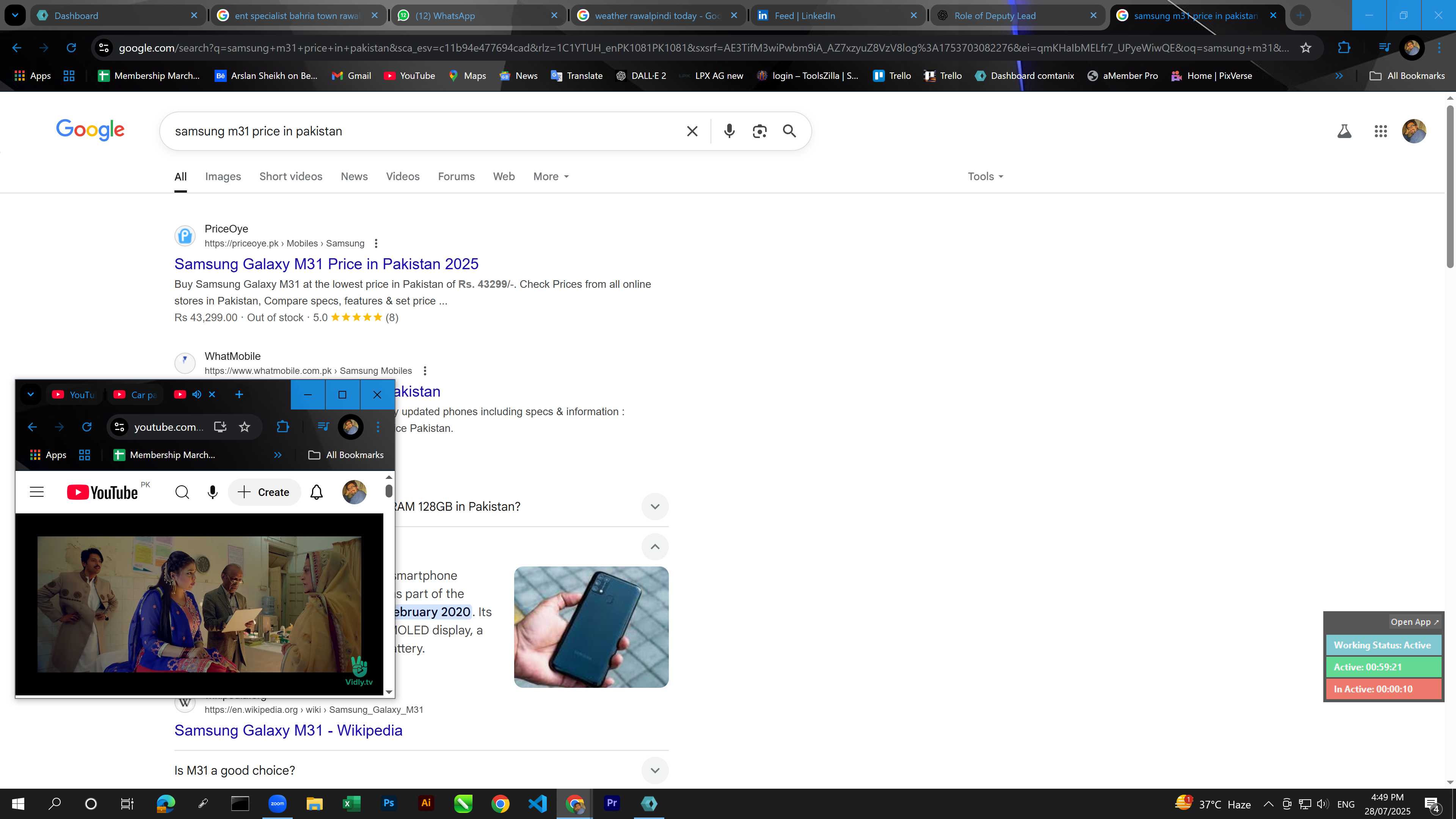This screenshot has width=1456, height=819.
Task: Click YouTube window vertical scrollbar thumb
Action: [389, 491]
